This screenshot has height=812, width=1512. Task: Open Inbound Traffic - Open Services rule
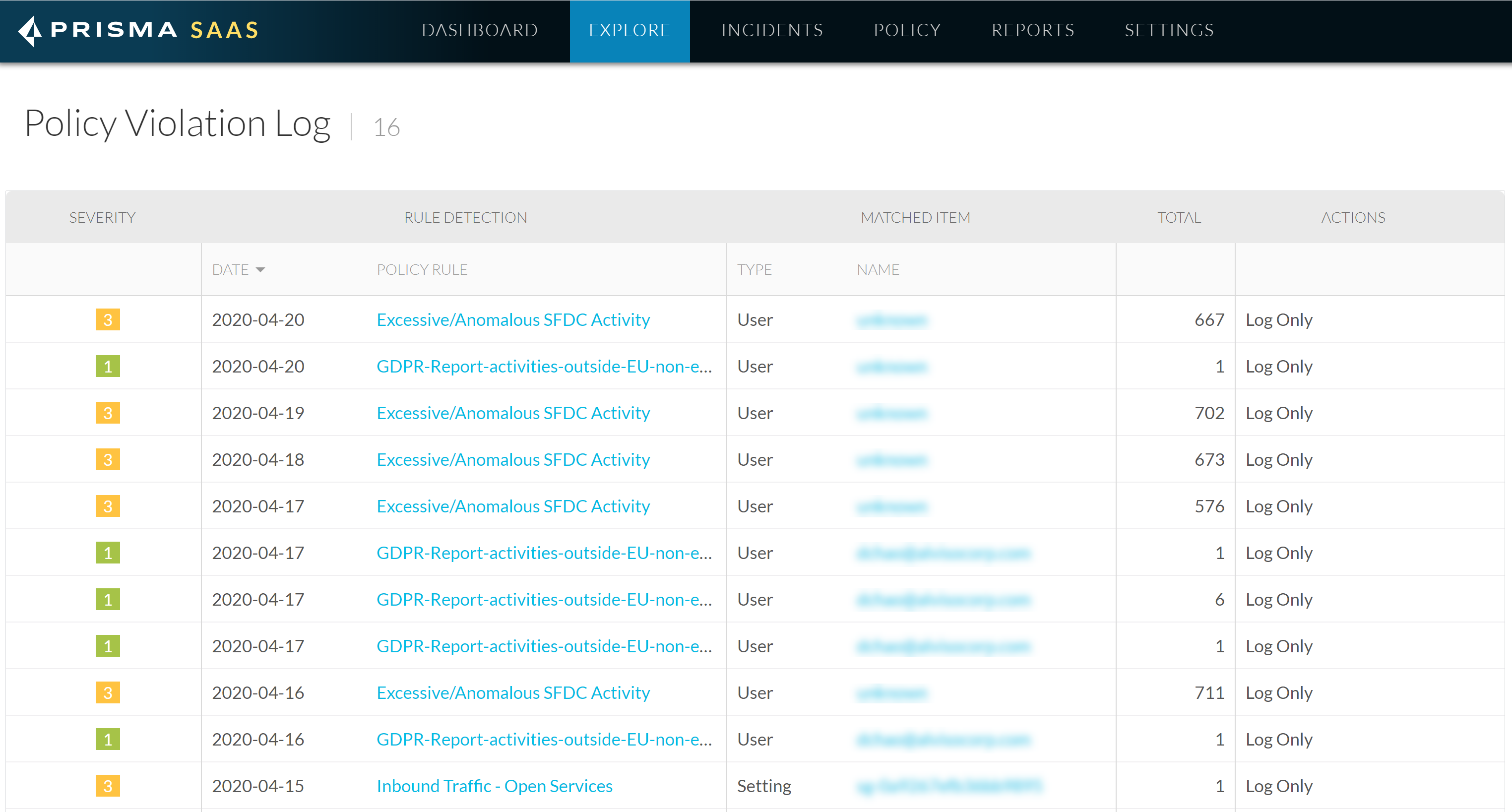[x=494, y=786]
